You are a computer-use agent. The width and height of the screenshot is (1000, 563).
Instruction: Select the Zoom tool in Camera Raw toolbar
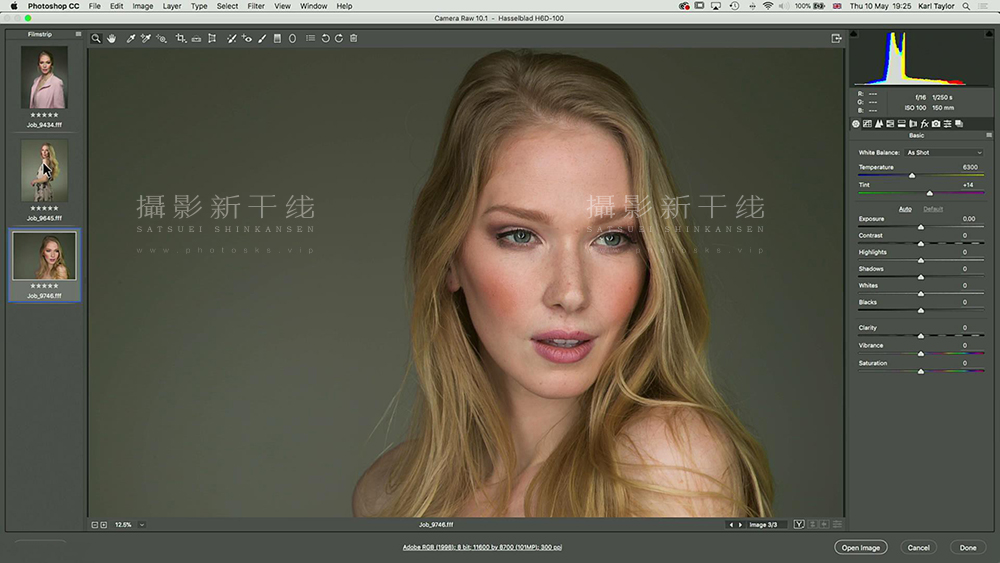pos(96,39)
